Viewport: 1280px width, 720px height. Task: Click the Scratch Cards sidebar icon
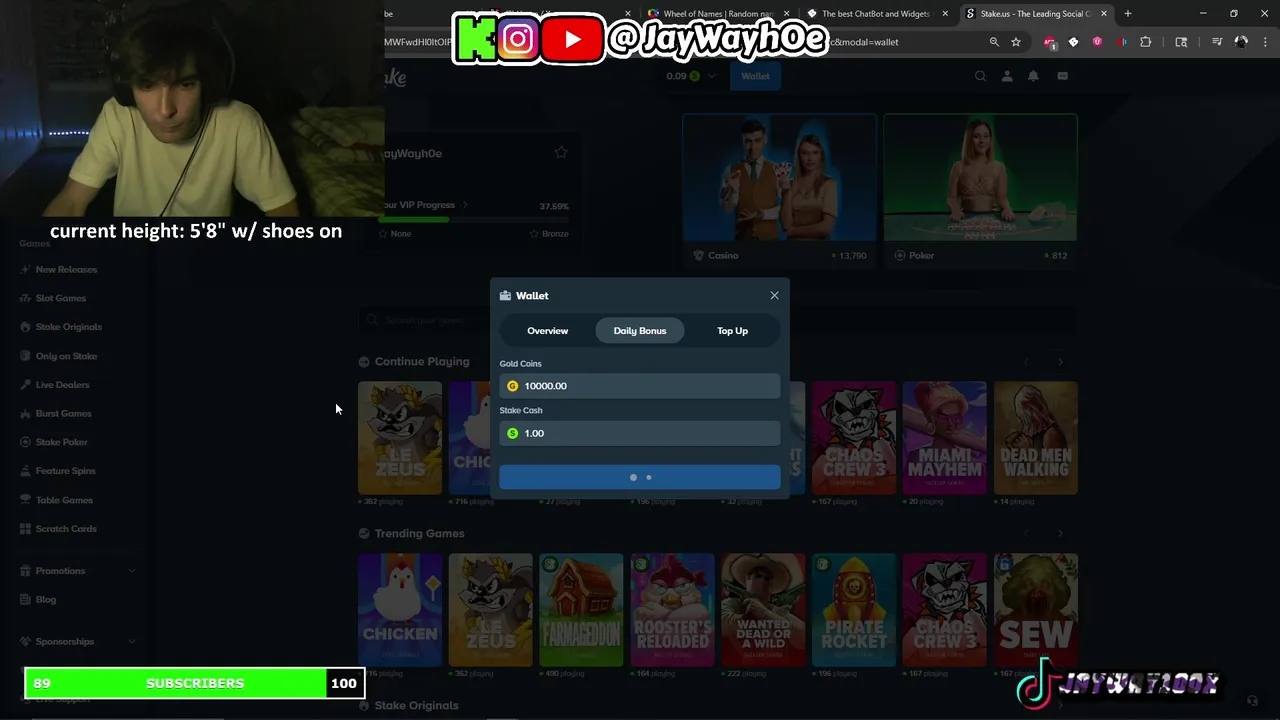pyautogui.click(x=26, y=529)
